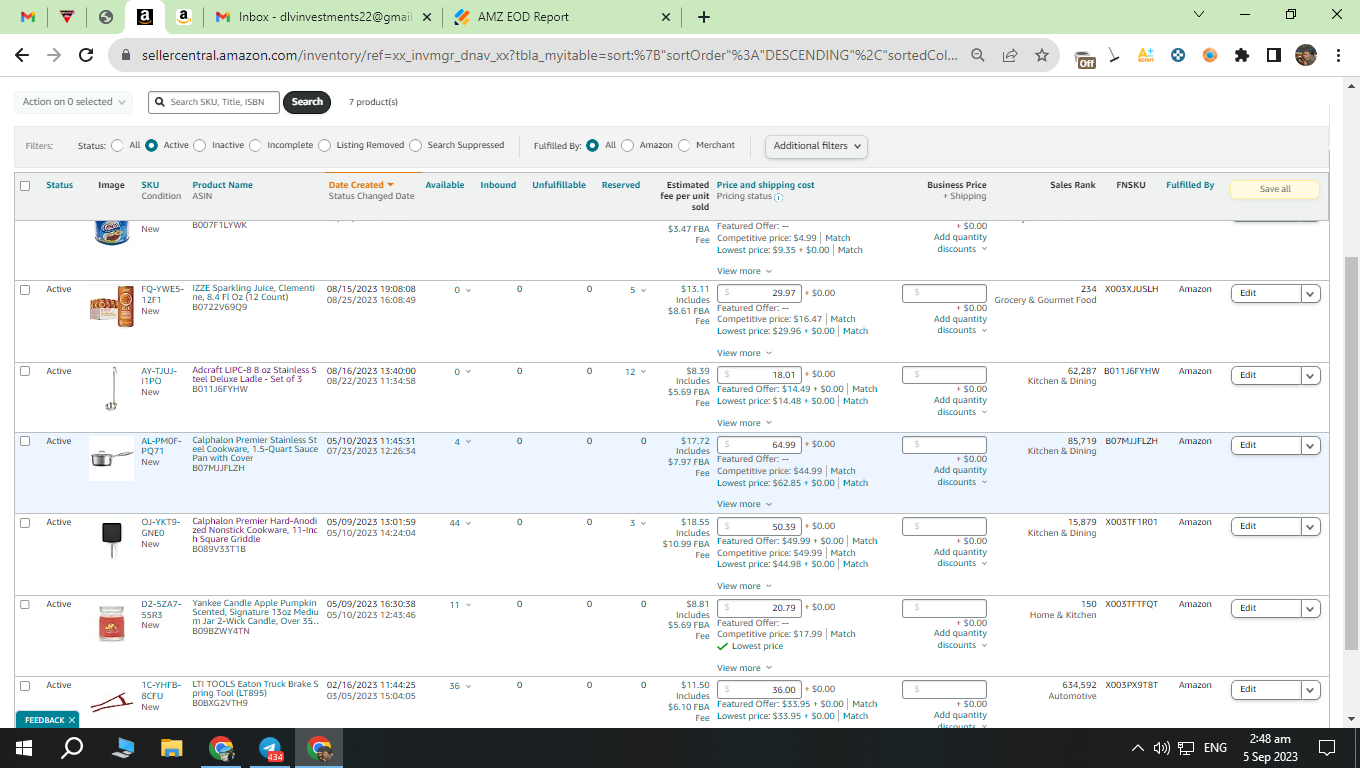This screenshot has height=768, width=1360.
Task: Click Edit for the Yankee Candle row
Action: coord(1266,608)
